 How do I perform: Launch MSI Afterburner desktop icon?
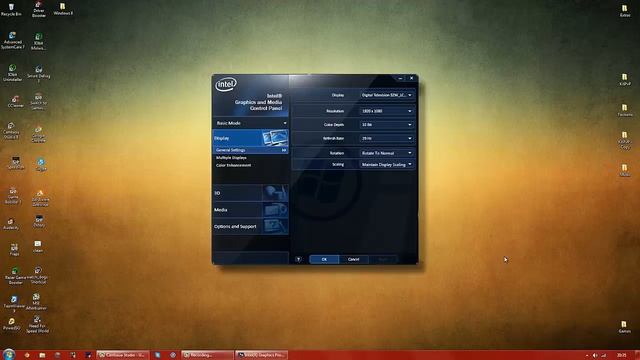(36, 302)
